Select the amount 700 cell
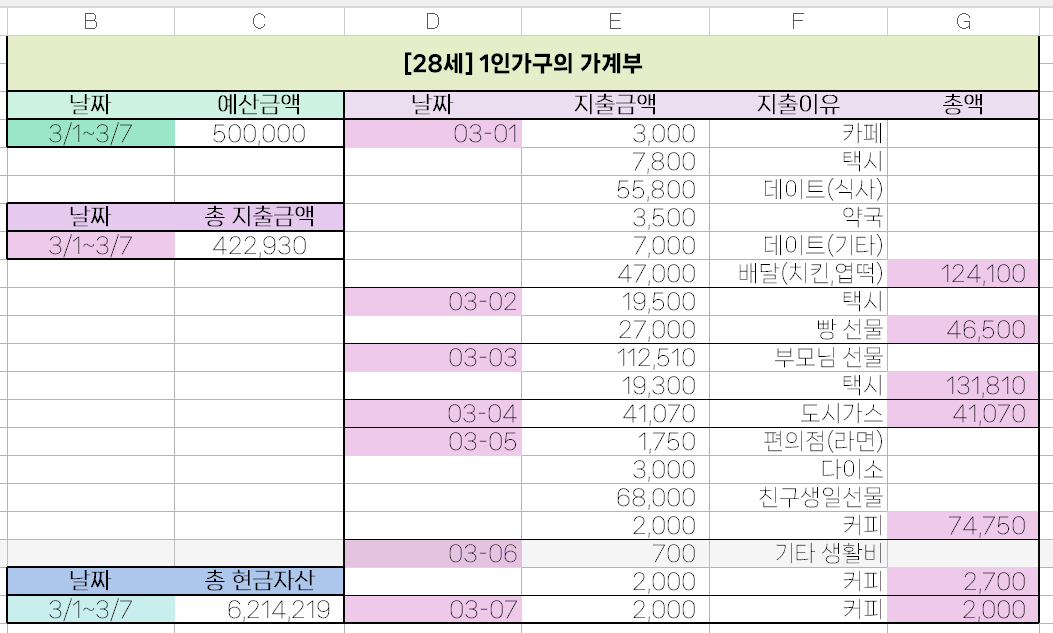Screen dimensions: 1053x633 [615, 553]
